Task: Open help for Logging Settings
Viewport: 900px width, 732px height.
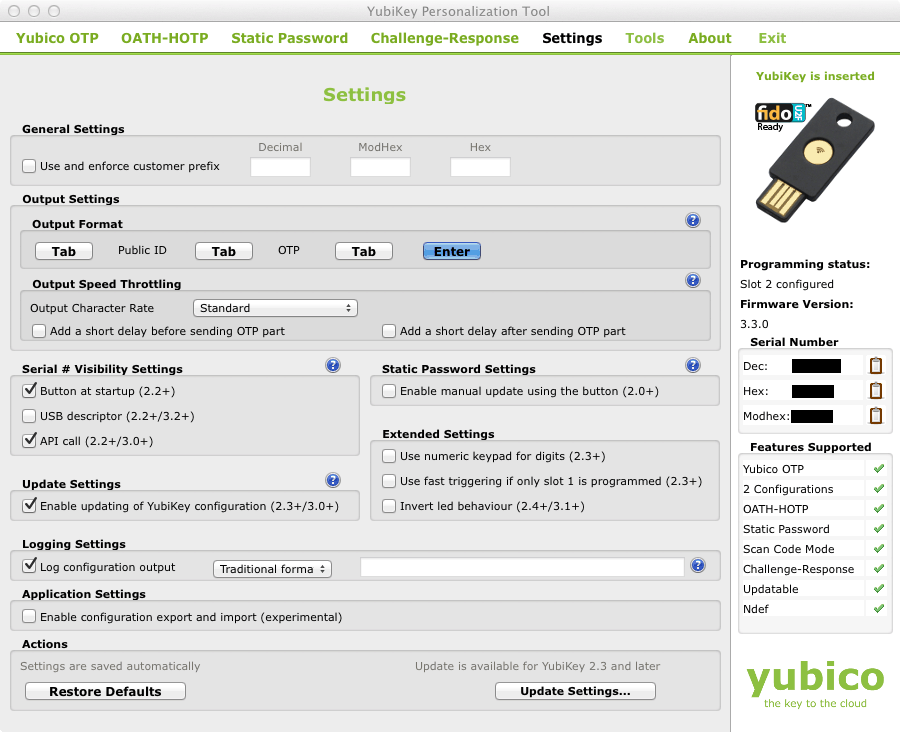Action: [698, 566]
